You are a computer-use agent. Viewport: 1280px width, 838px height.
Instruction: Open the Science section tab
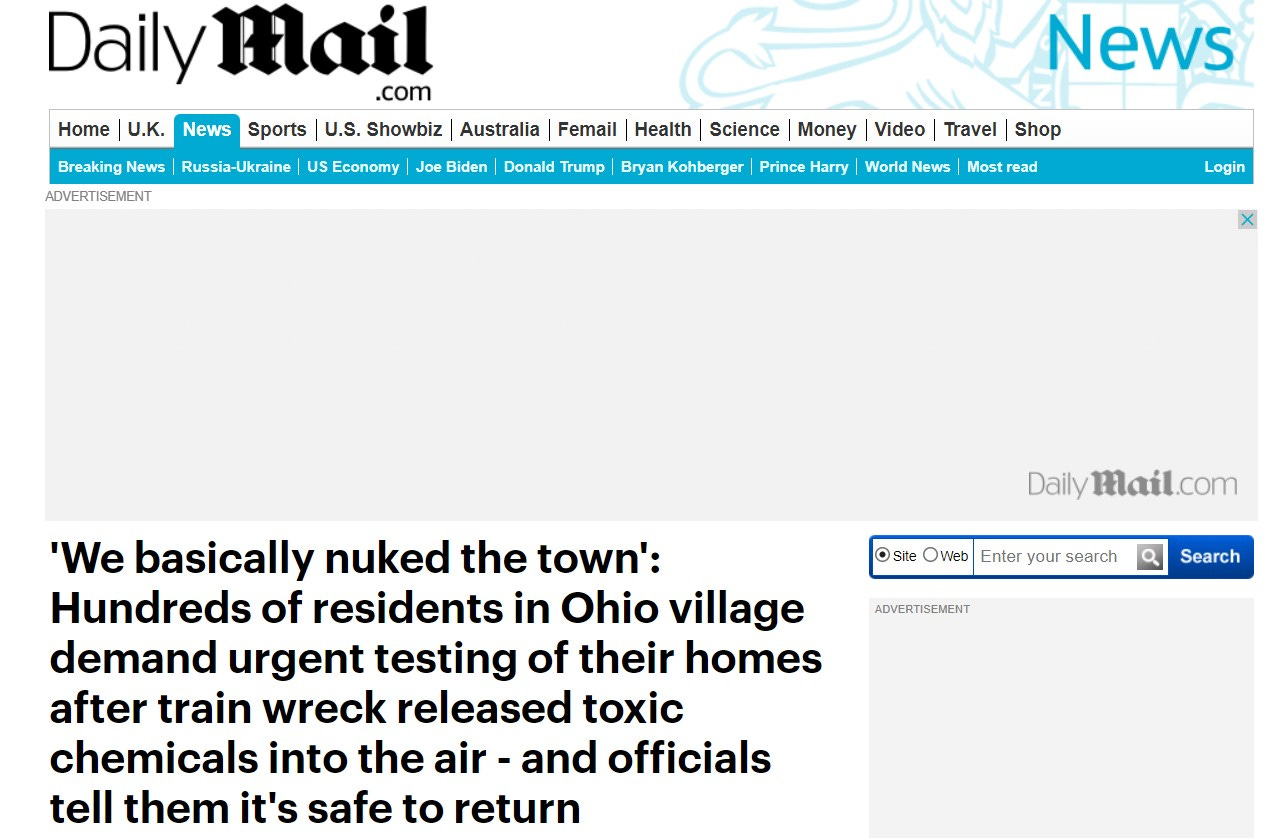744,130
